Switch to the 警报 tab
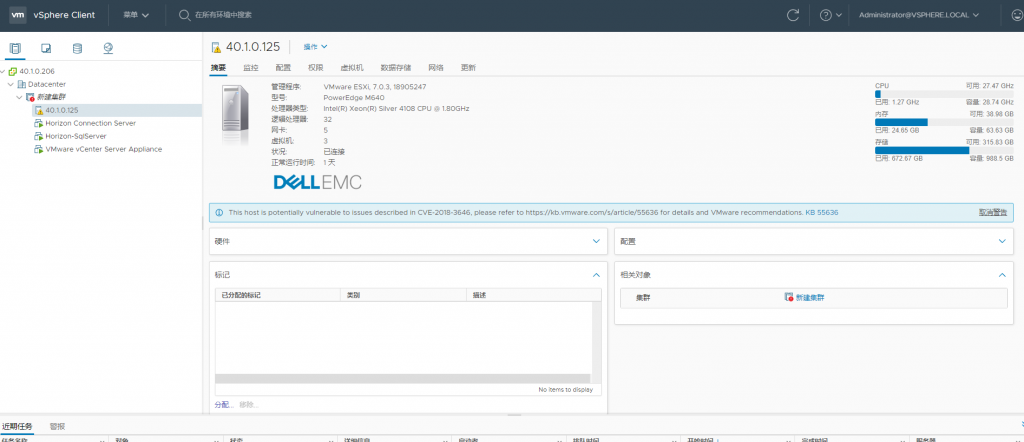Image resolution: width=1024 pixels, height=442 pixels. pyautogui.click(x=57, y=426)
